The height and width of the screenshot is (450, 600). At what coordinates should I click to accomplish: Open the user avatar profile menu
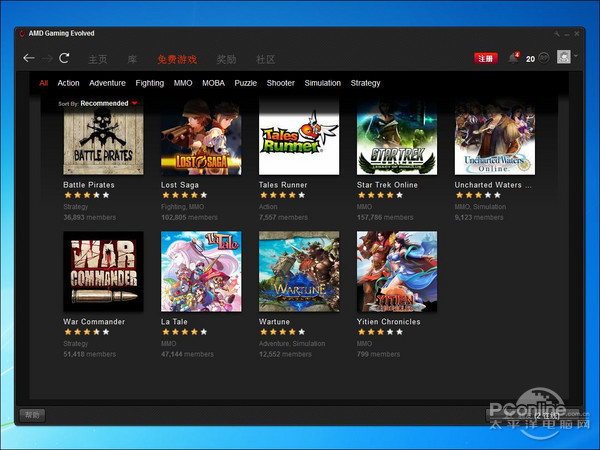tap(564, 58)
